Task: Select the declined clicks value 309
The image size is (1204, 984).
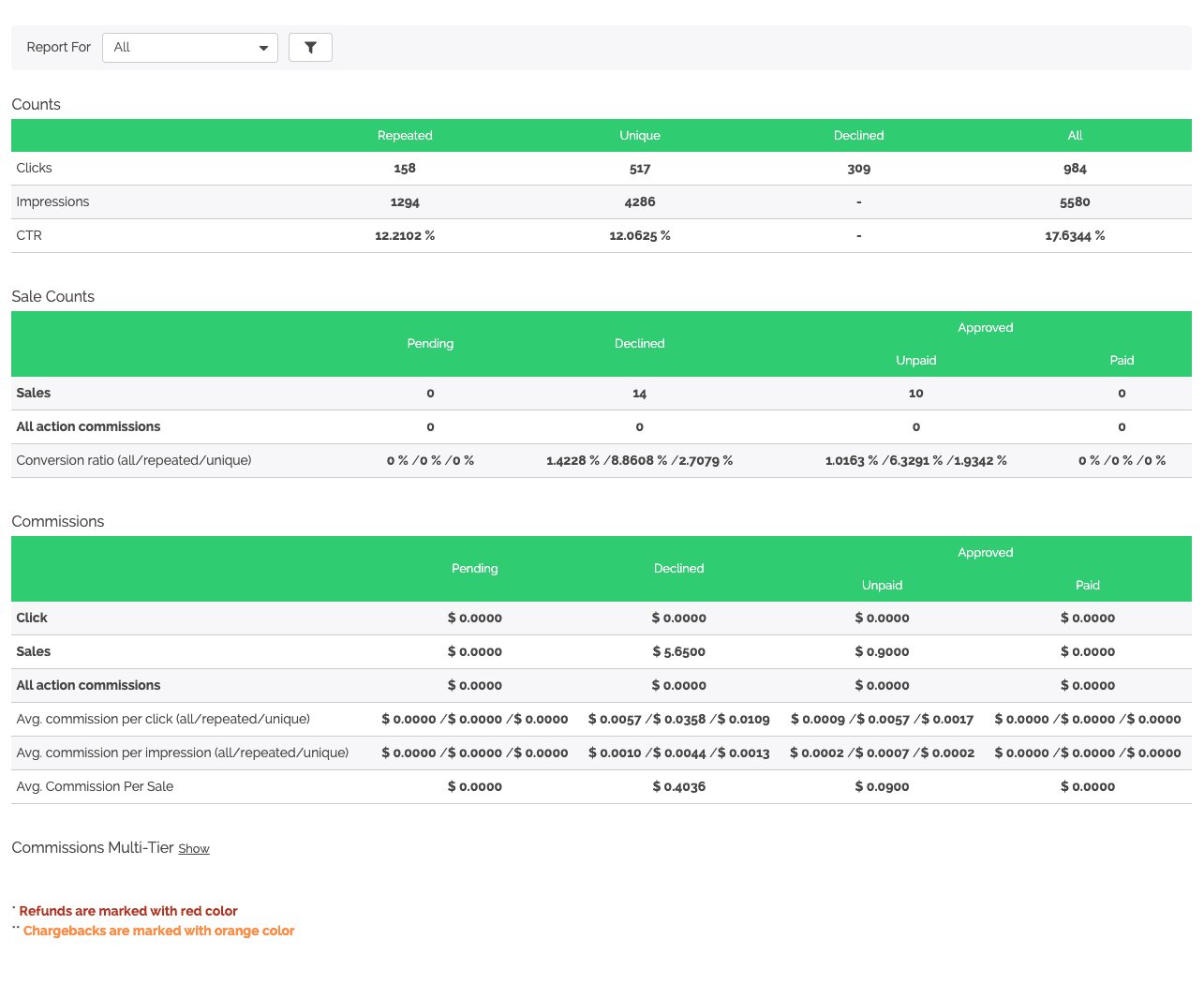Action: pyautogui.click(x=859, y=169)
